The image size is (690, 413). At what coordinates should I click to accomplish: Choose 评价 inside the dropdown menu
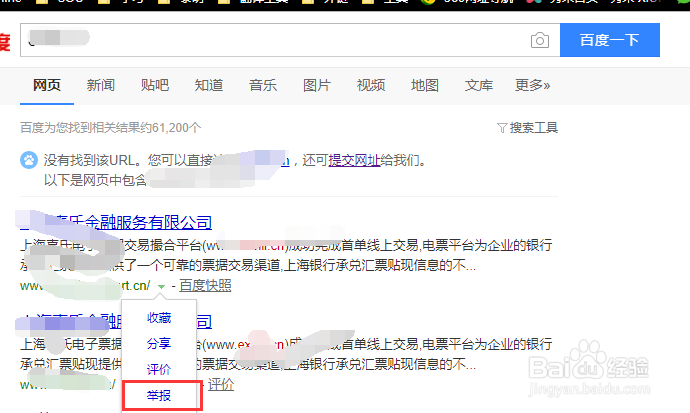coord(159,369)
